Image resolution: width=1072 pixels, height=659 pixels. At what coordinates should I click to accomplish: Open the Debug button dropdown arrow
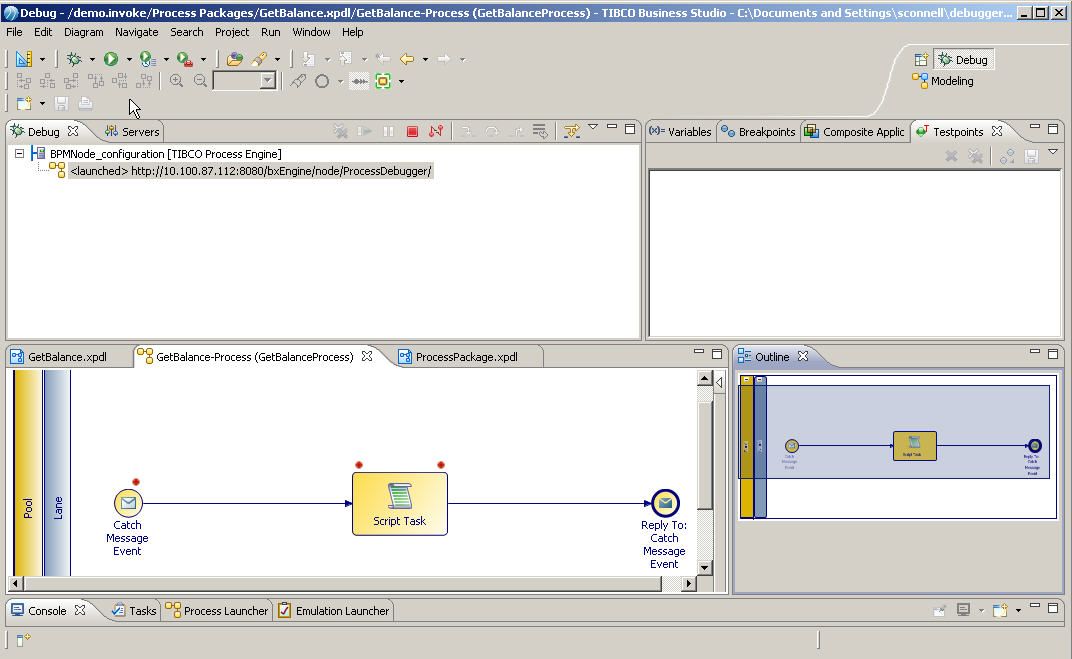(92, 59)
